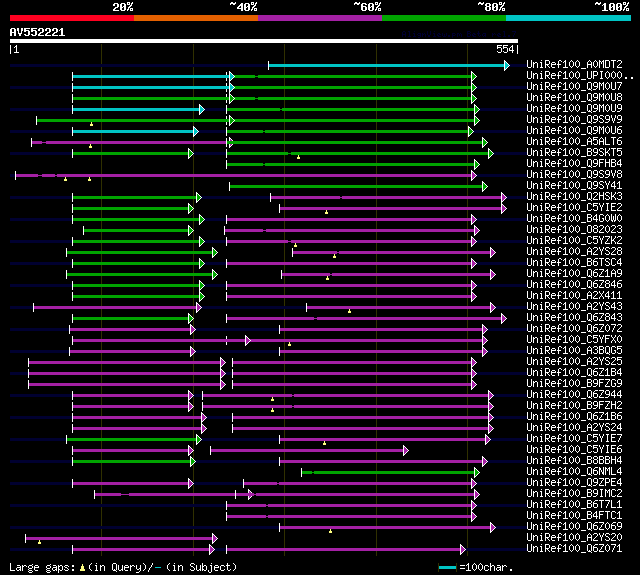Click the query end position 554

(505, 49)
